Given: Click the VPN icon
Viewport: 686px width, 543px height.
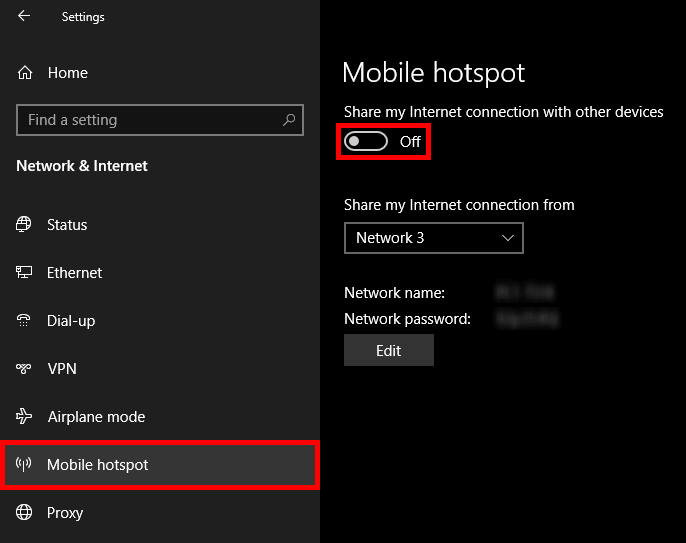Looking at the screenshot, I should pos(24,368).
